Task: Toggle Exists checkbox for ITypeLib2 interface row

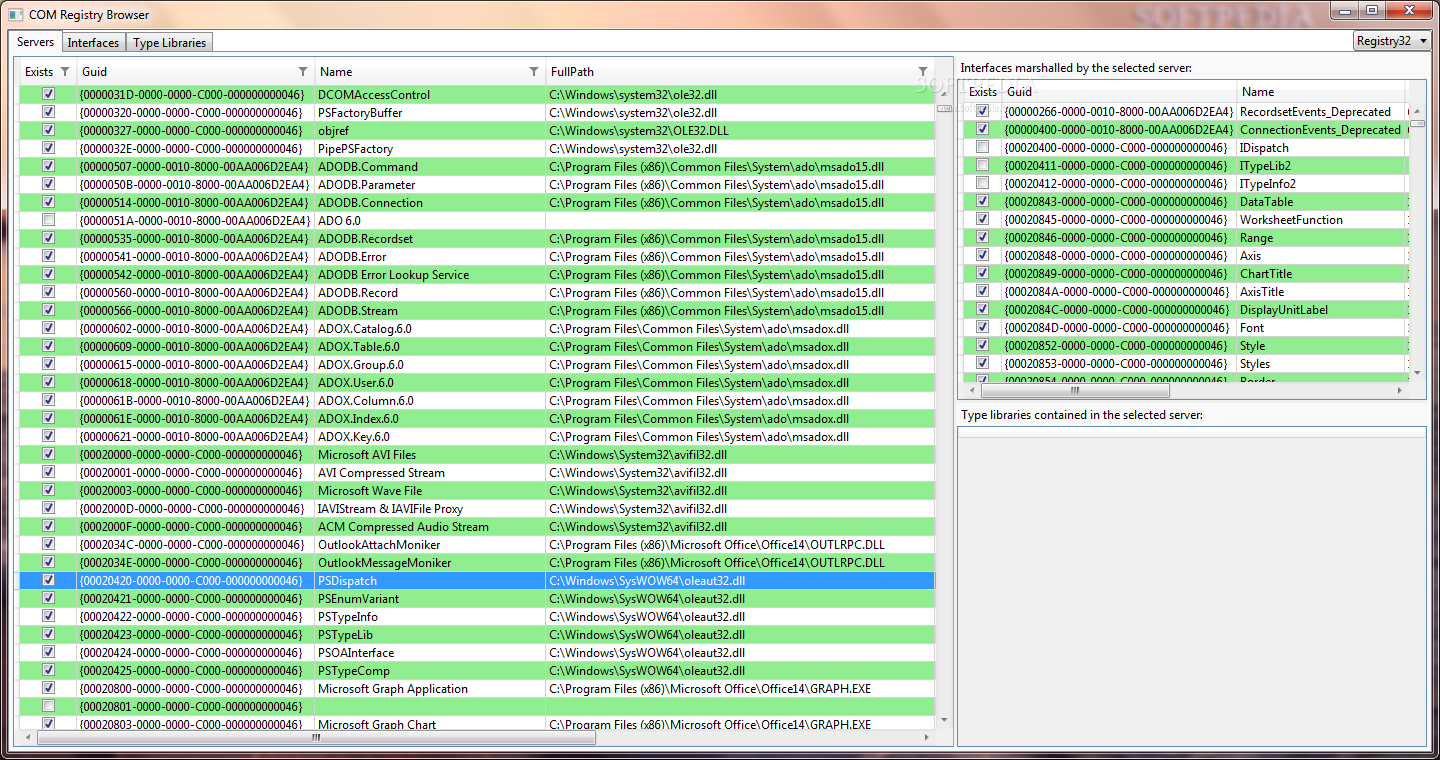Action: point(983,165)
